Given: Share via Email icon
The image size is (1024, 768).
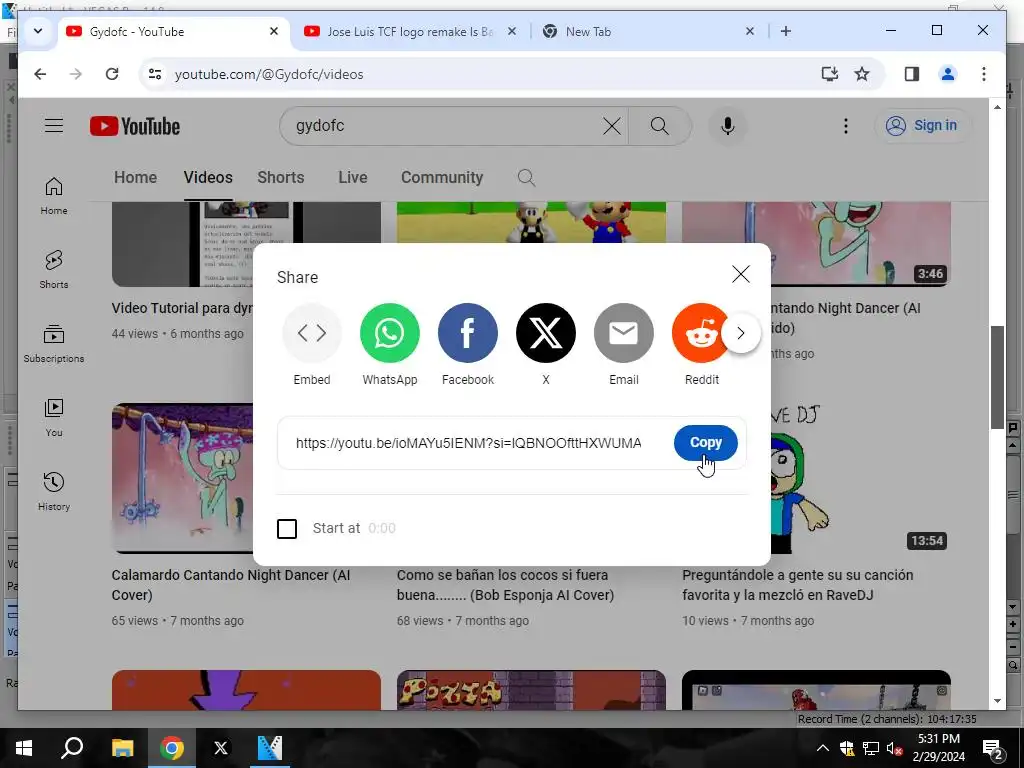Looking at the screenshot, I should pos(624,333).
